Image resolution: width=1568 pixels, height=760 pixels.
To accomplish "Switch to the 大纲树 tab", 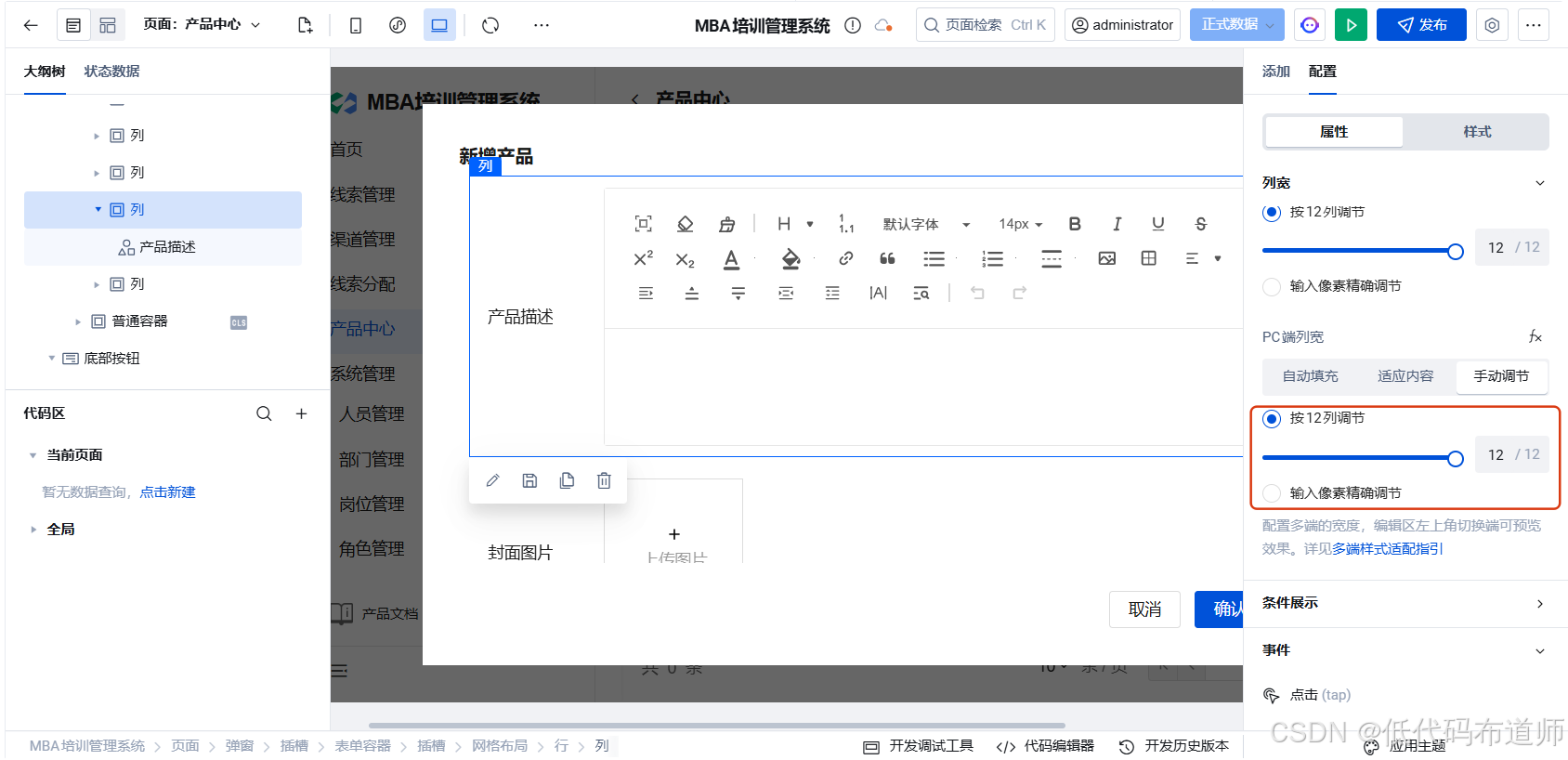I will click(x=45, y=72).
